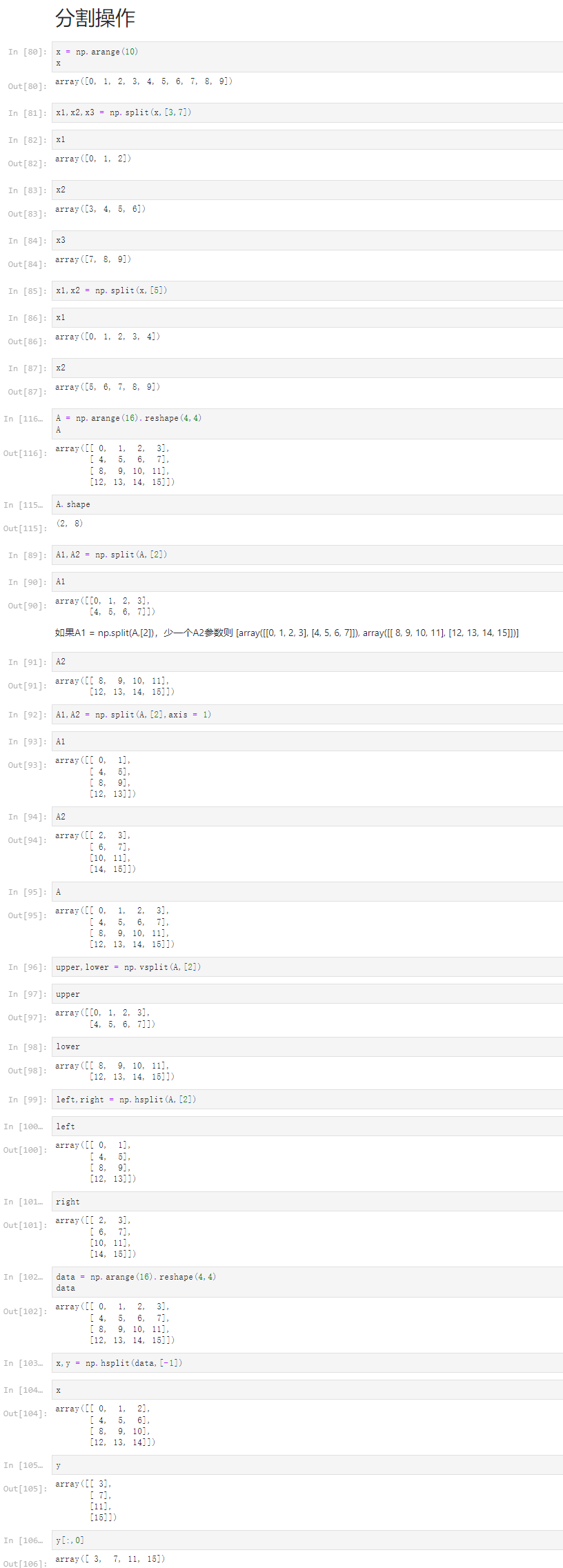Screen dimensions: 563x1568
Task: Click the code cell containing upper
Action: coord(307,995)
